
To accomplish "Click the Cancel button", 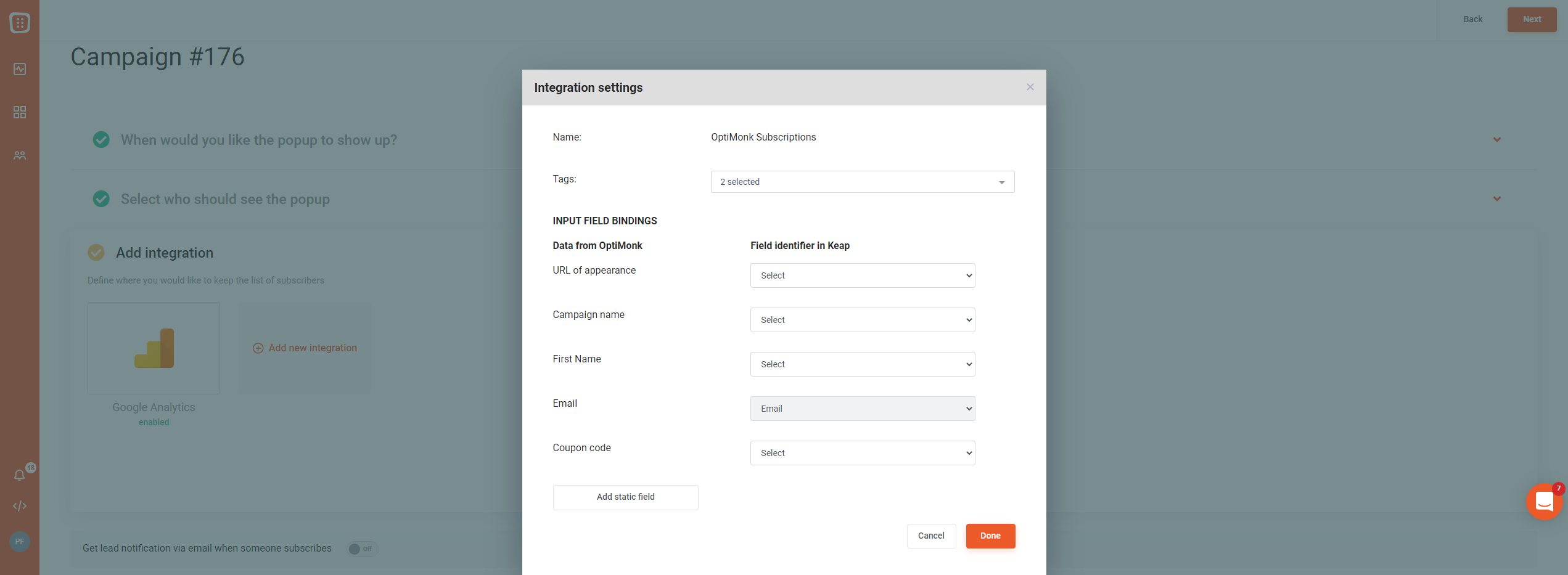I will pyautogui.click(x=931, y=536).
